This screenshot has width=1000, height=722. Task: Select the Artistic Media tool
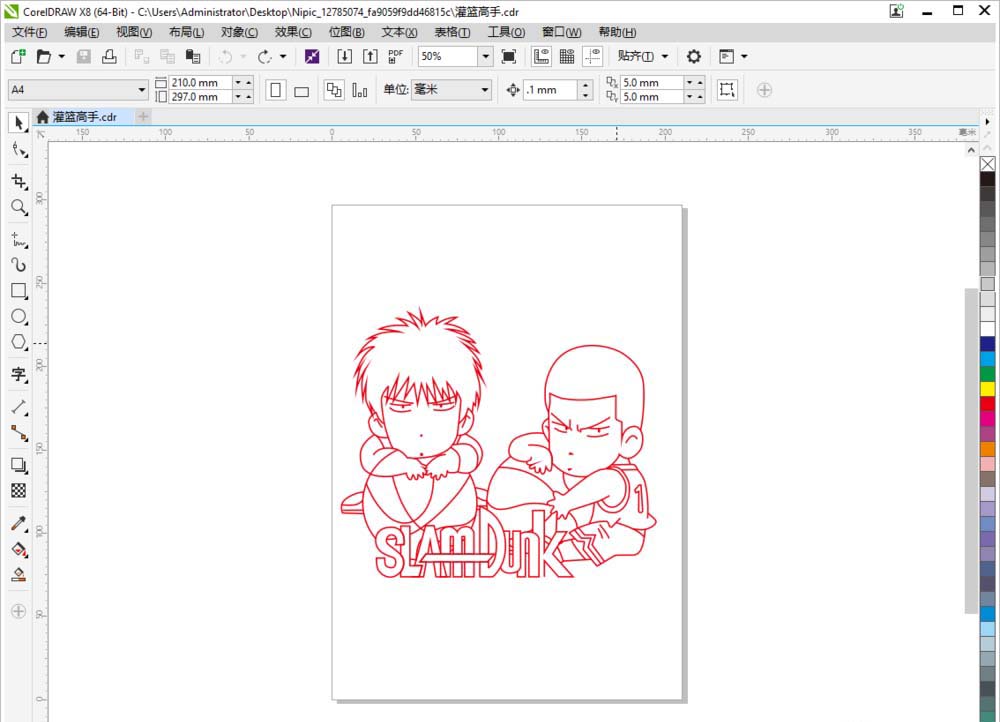(18, 265)
